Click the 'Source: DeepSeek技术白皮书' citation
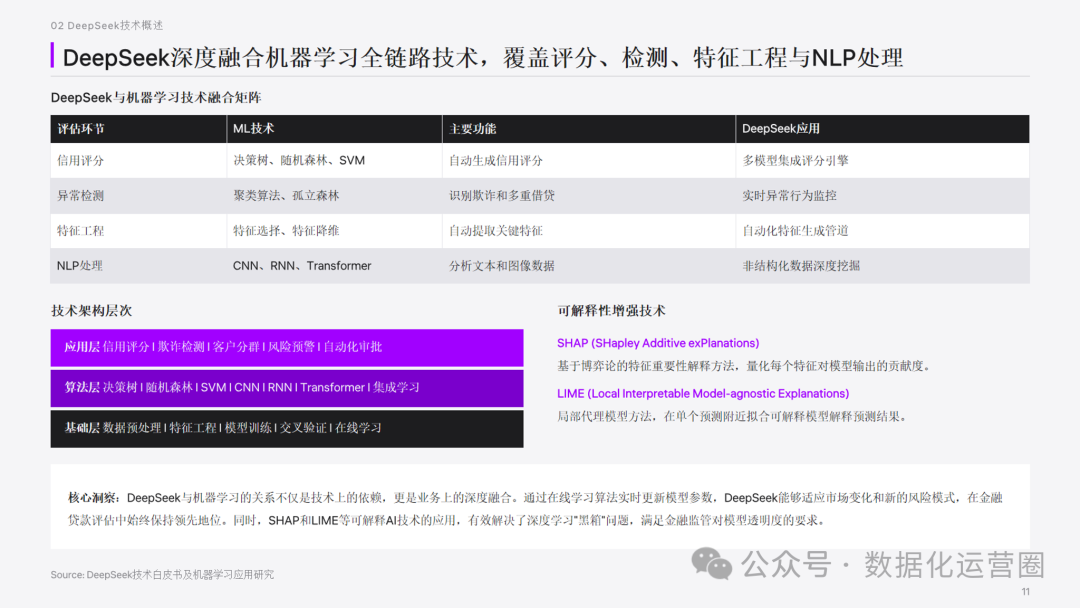 162,574
